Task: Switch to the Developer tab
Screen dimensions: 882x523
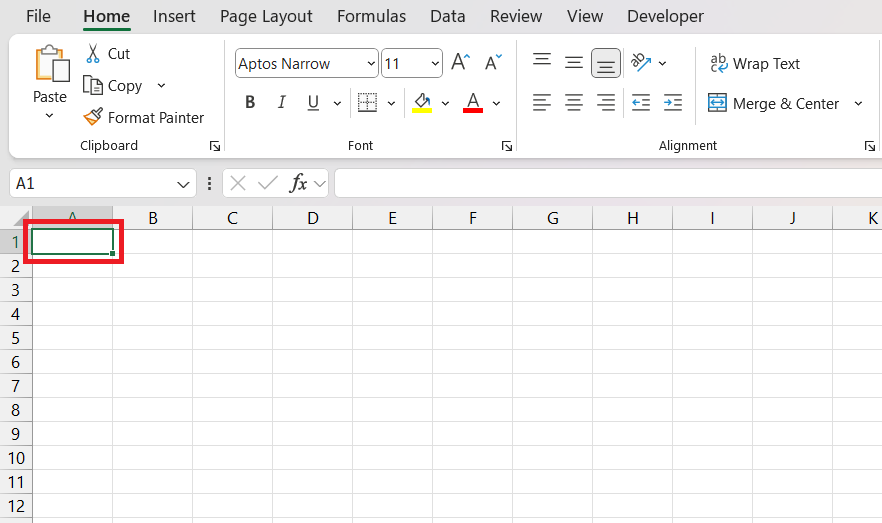Action: [x=665, y=16]
